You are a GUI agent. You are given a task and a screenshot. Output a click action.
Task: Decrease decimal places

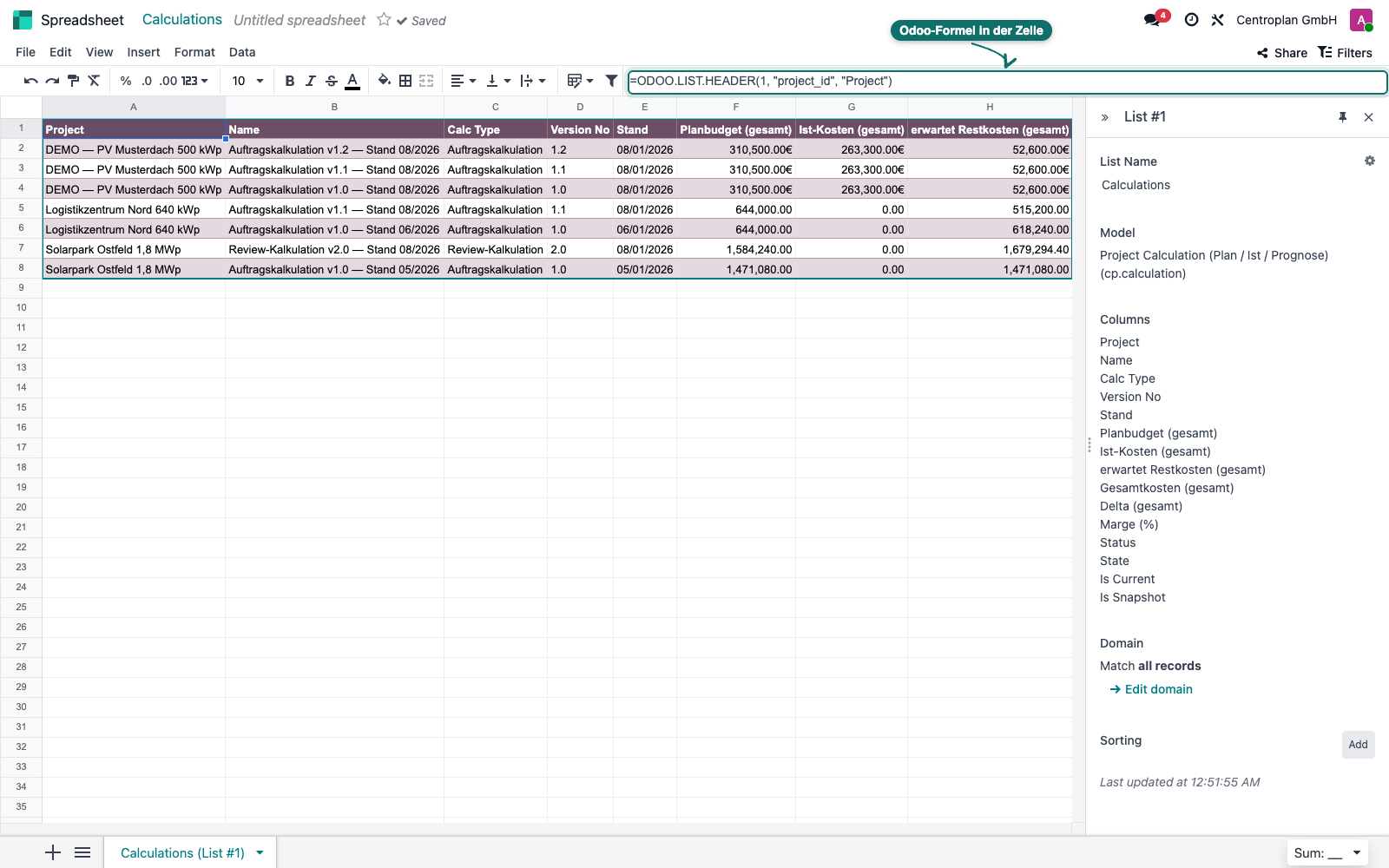(147, 81)
